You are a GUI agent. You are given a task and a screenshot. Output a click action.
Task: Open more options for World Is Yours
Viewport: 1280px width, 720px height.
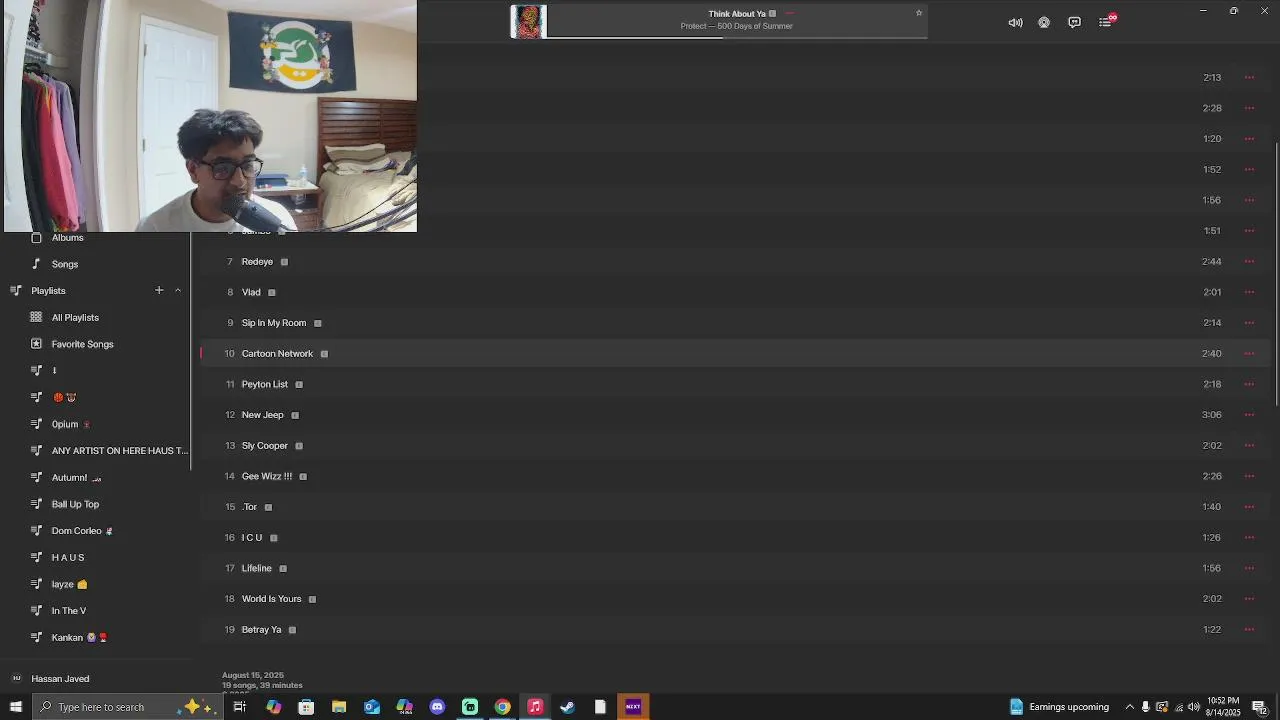[x=1249, y=599]
